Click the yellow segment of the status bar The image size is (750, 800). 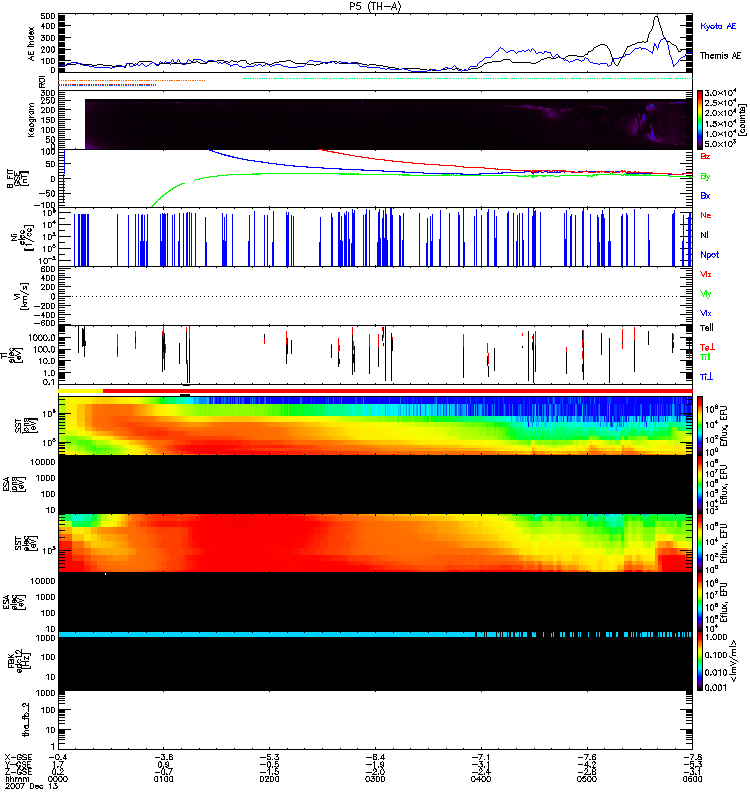[x=81, y=391]
